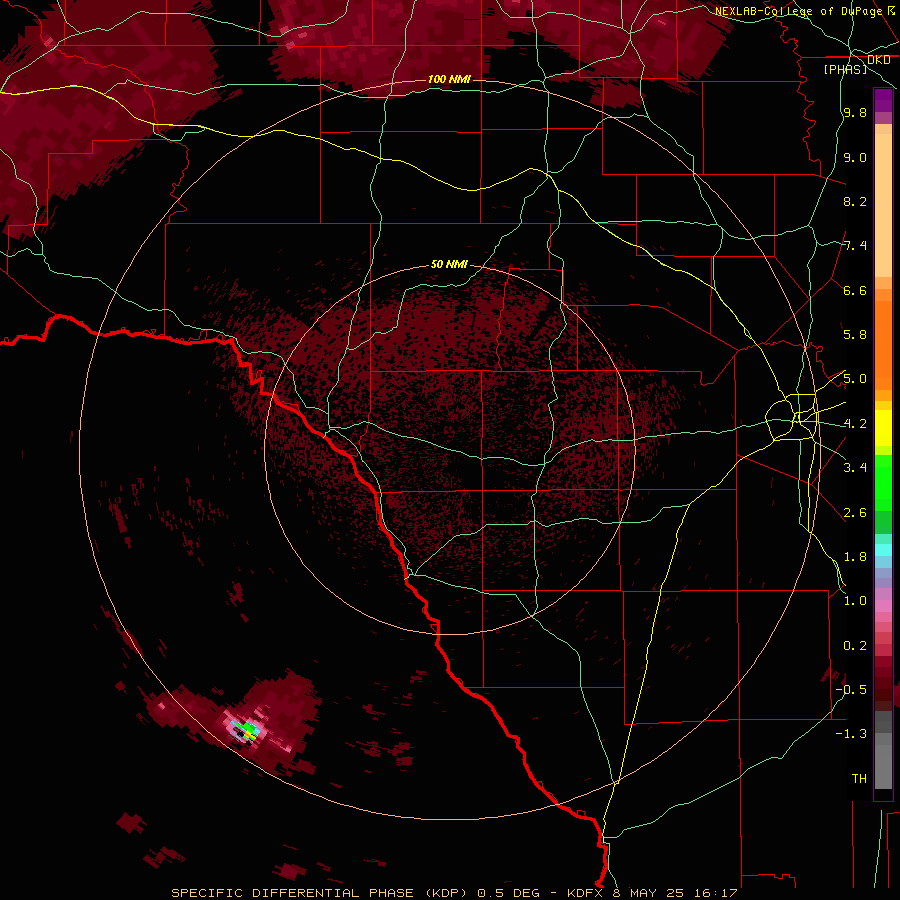Image resolution: width=900 pixels, height=900 pixels.
Task: Click the 8.2 value on the color scale
Action: pyautogui.click(x=855, y=201)
